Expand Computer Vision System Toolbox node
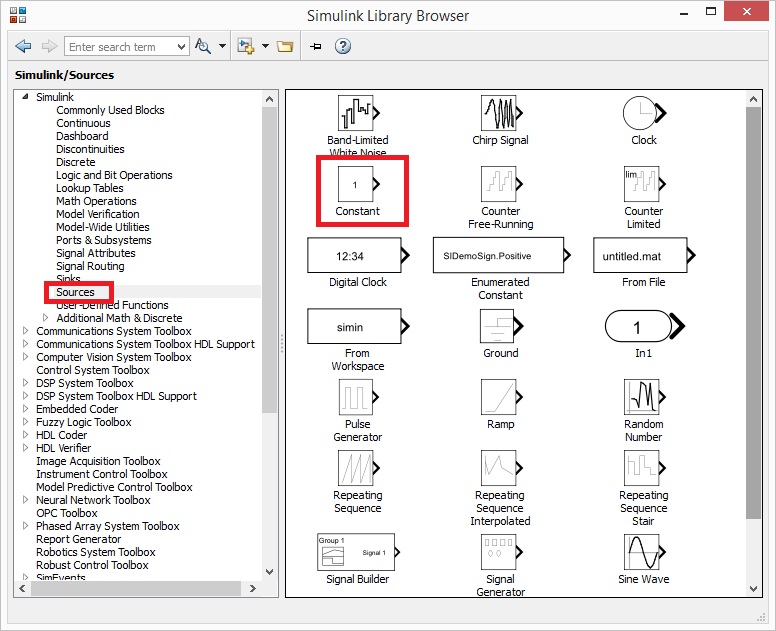Viewport: 776px width, 631px height. point(26,357)
